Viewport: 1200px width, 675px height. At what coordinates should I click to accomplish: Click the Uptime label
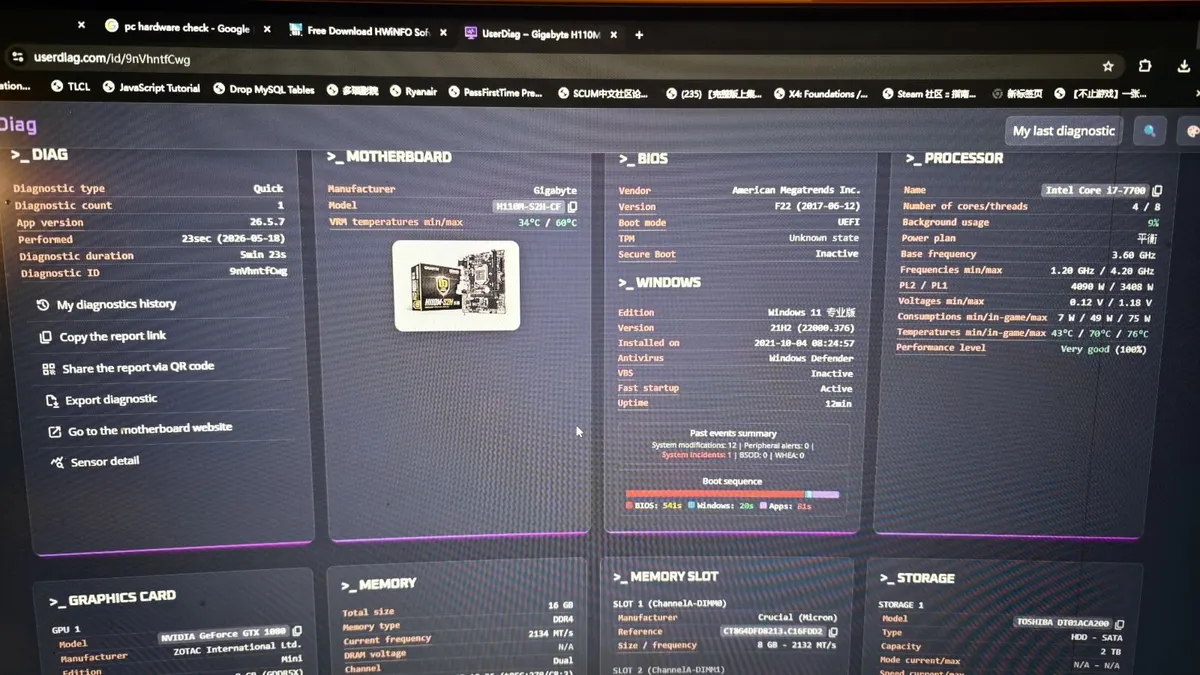633,403
